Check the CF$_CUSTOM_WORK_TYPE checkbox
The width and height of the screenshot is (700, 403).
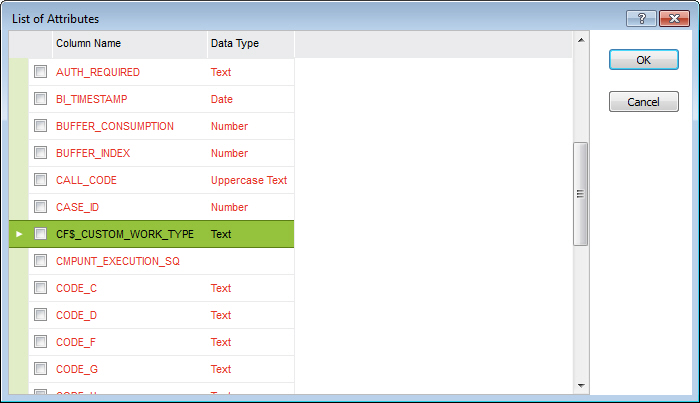[40, 234]
